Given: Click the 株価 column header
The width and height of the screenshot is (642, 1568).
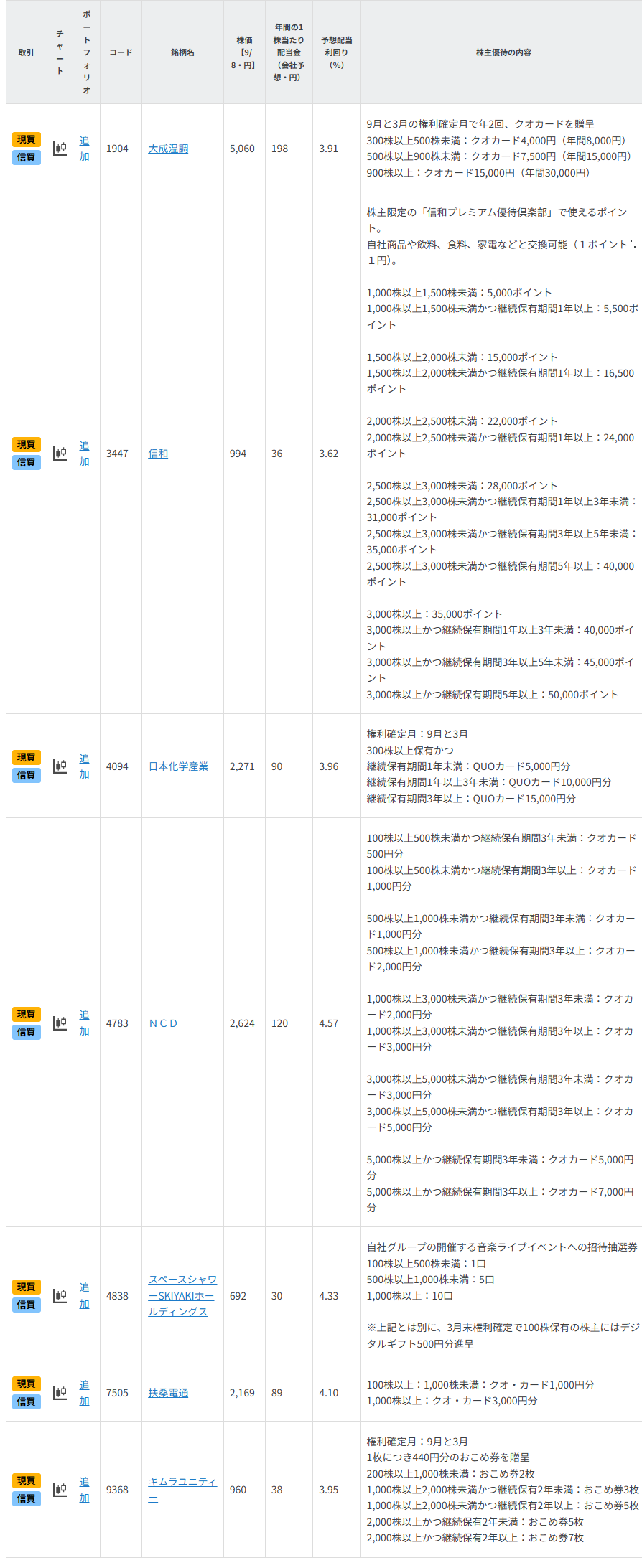Looking at the screenshot, I should (244, 52).
